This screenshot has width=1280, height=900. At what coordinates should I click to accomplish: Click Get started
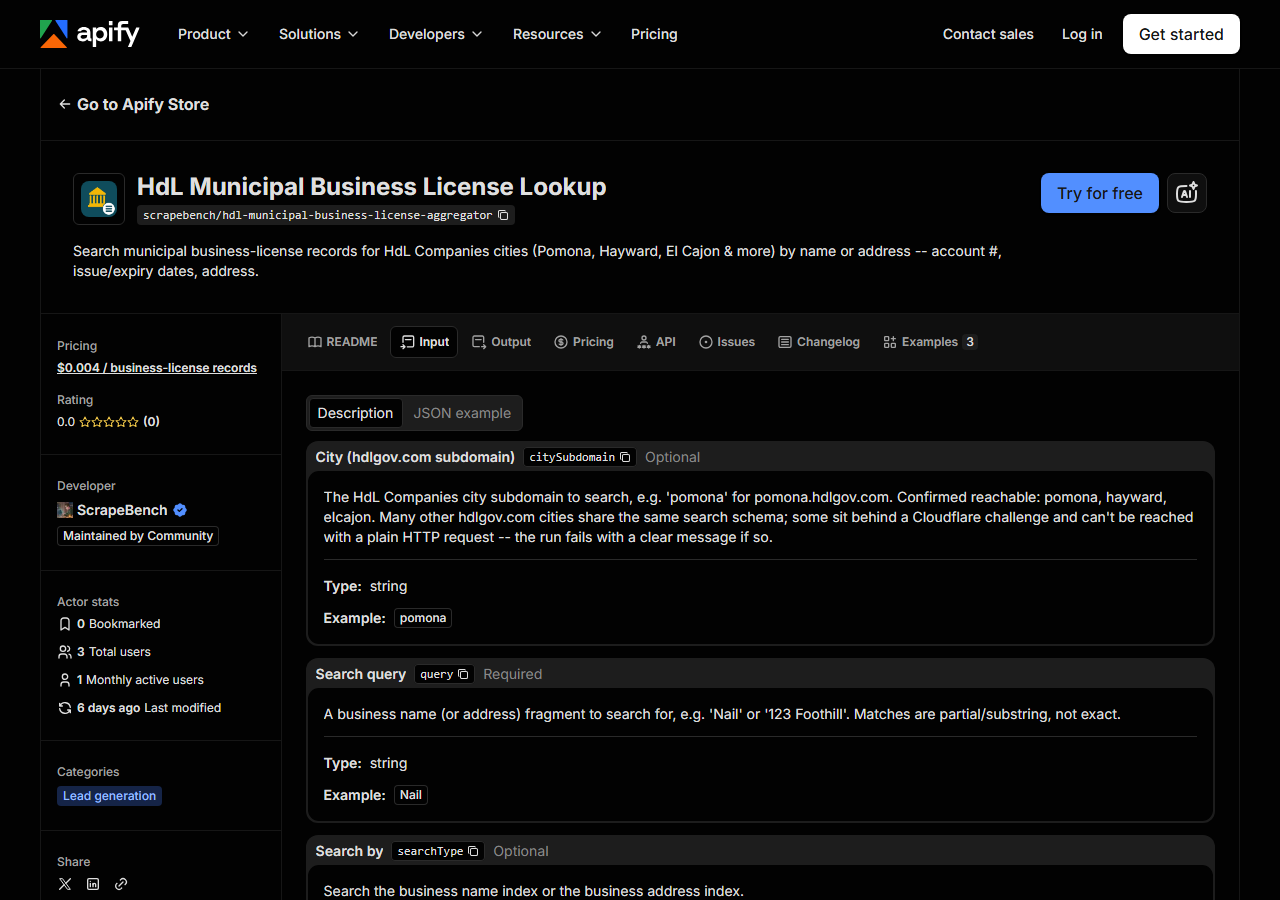tap(1181, 34)
